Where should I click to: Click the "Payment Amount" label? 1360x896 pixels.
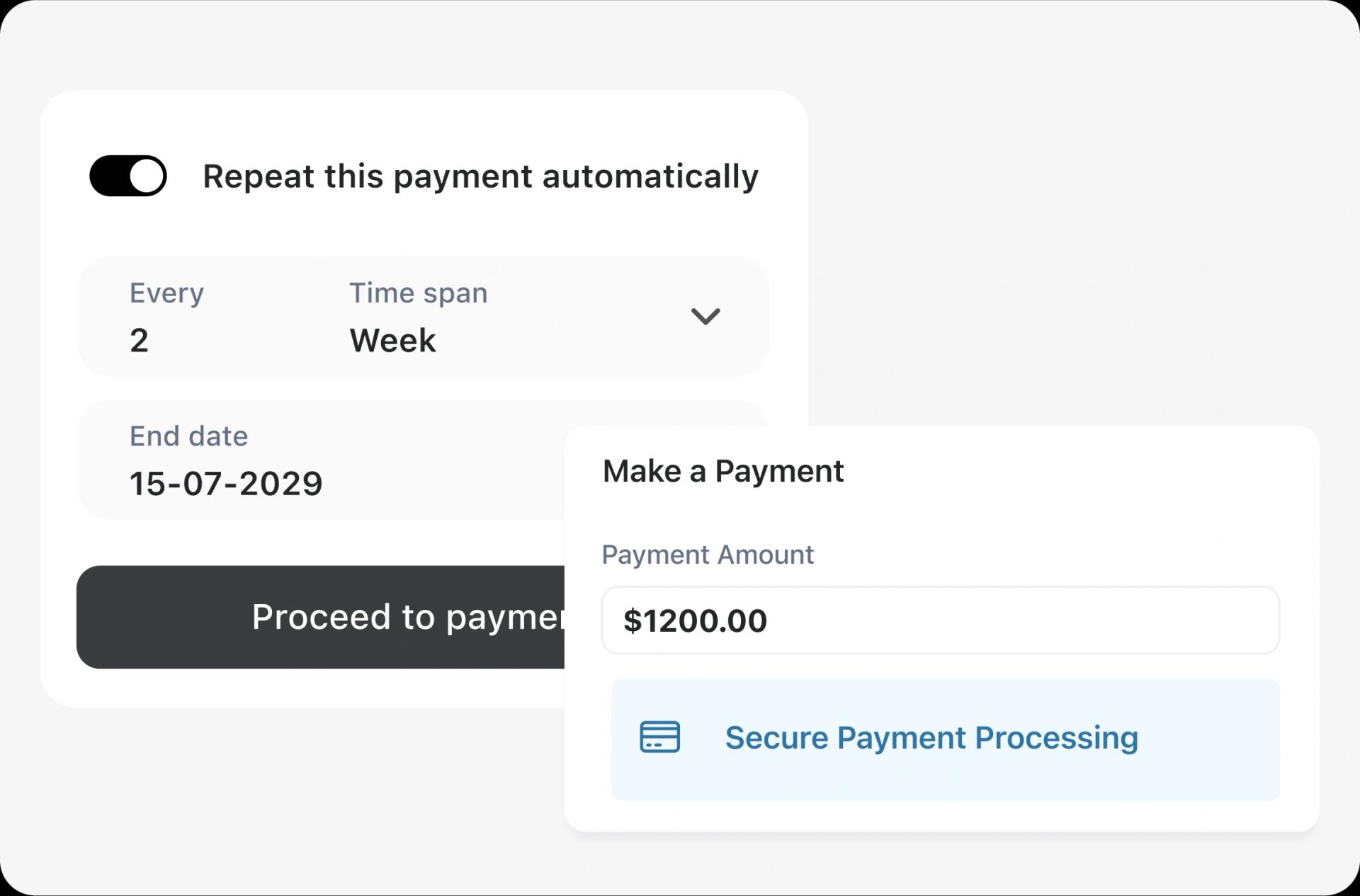[x=707, y=555]
